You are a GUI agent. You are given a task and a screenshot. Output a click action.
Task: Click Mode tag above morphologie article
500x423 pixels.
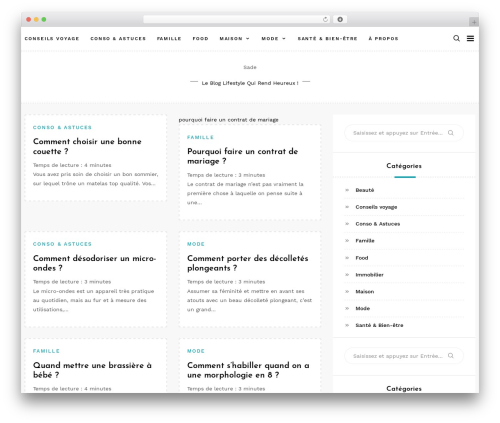(x=196, y=351)
